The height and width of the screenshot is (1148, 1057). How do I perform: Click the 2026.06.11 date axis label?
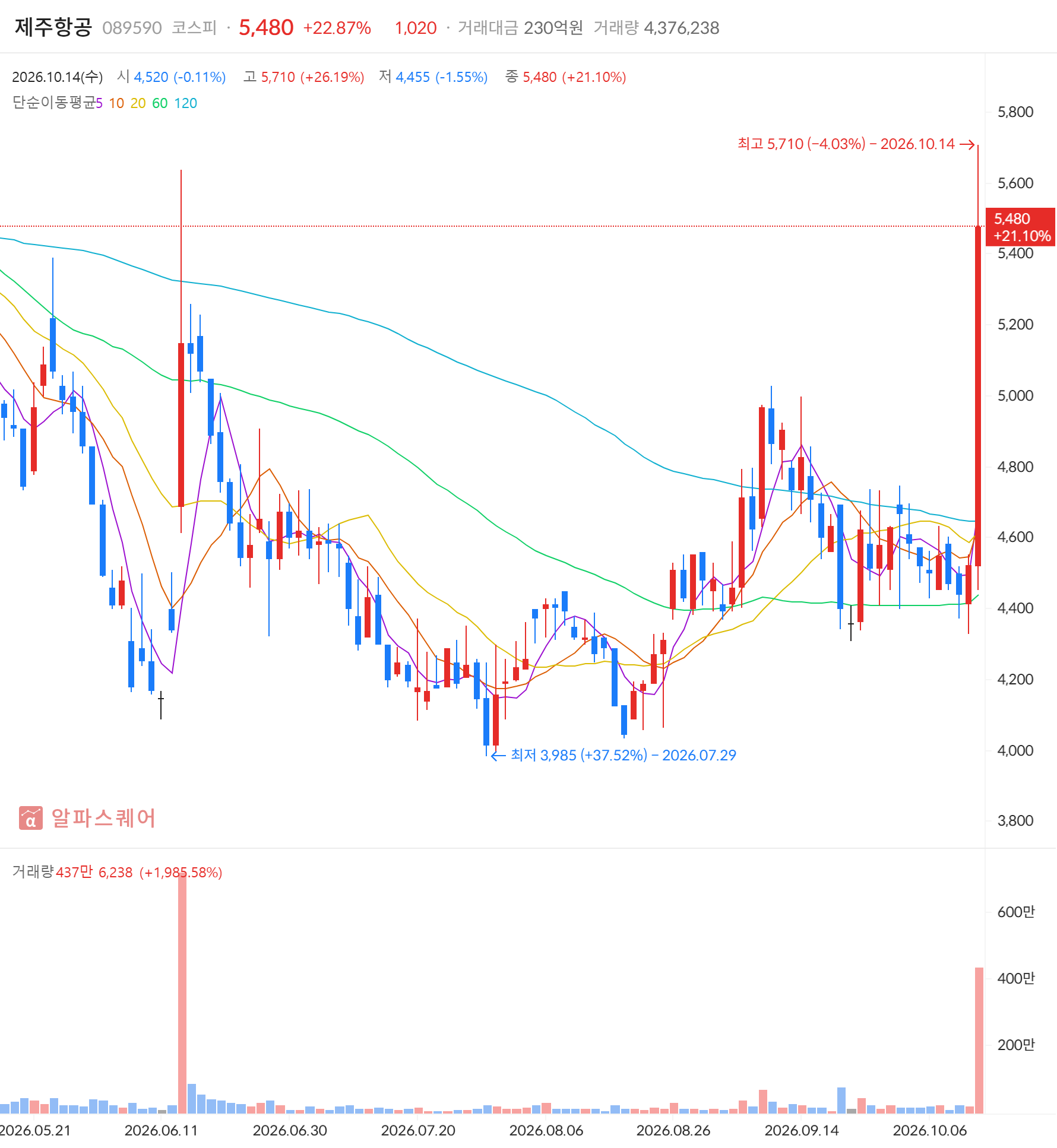(161, 1131)
